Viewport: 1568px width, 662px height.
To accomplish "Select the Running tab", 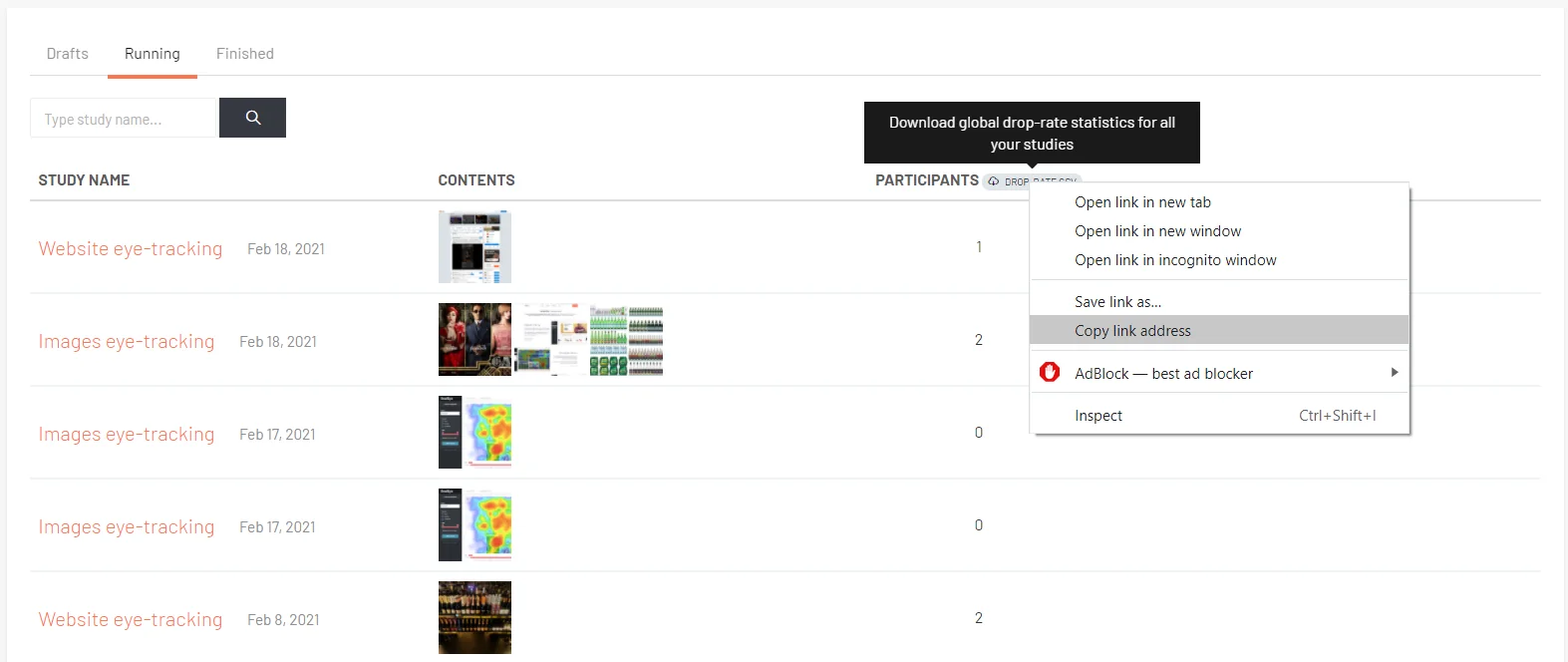I will pyautogui.click(x=153, y=54).
